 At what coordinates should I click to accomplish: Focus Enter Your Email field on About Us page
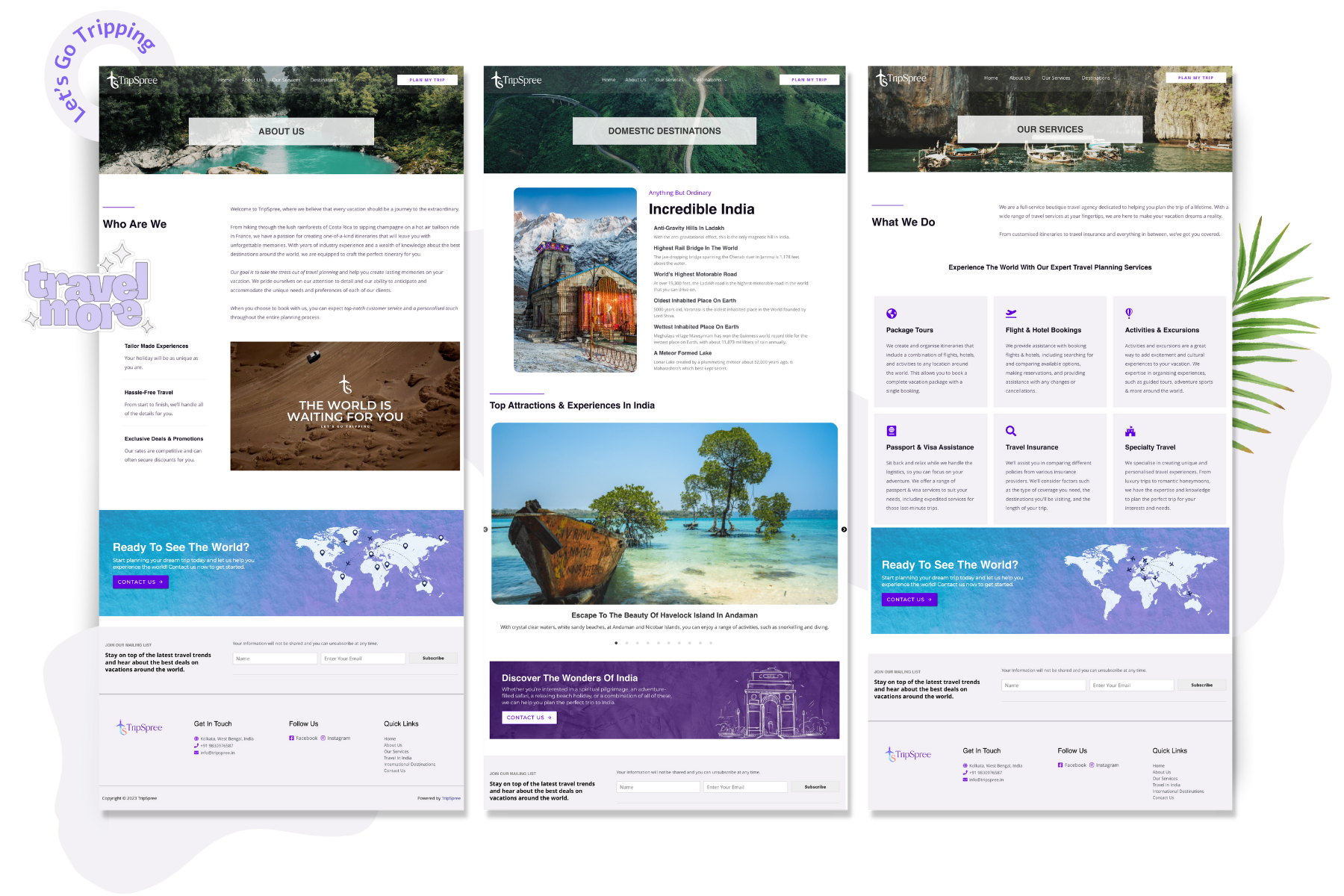[363, 659]
